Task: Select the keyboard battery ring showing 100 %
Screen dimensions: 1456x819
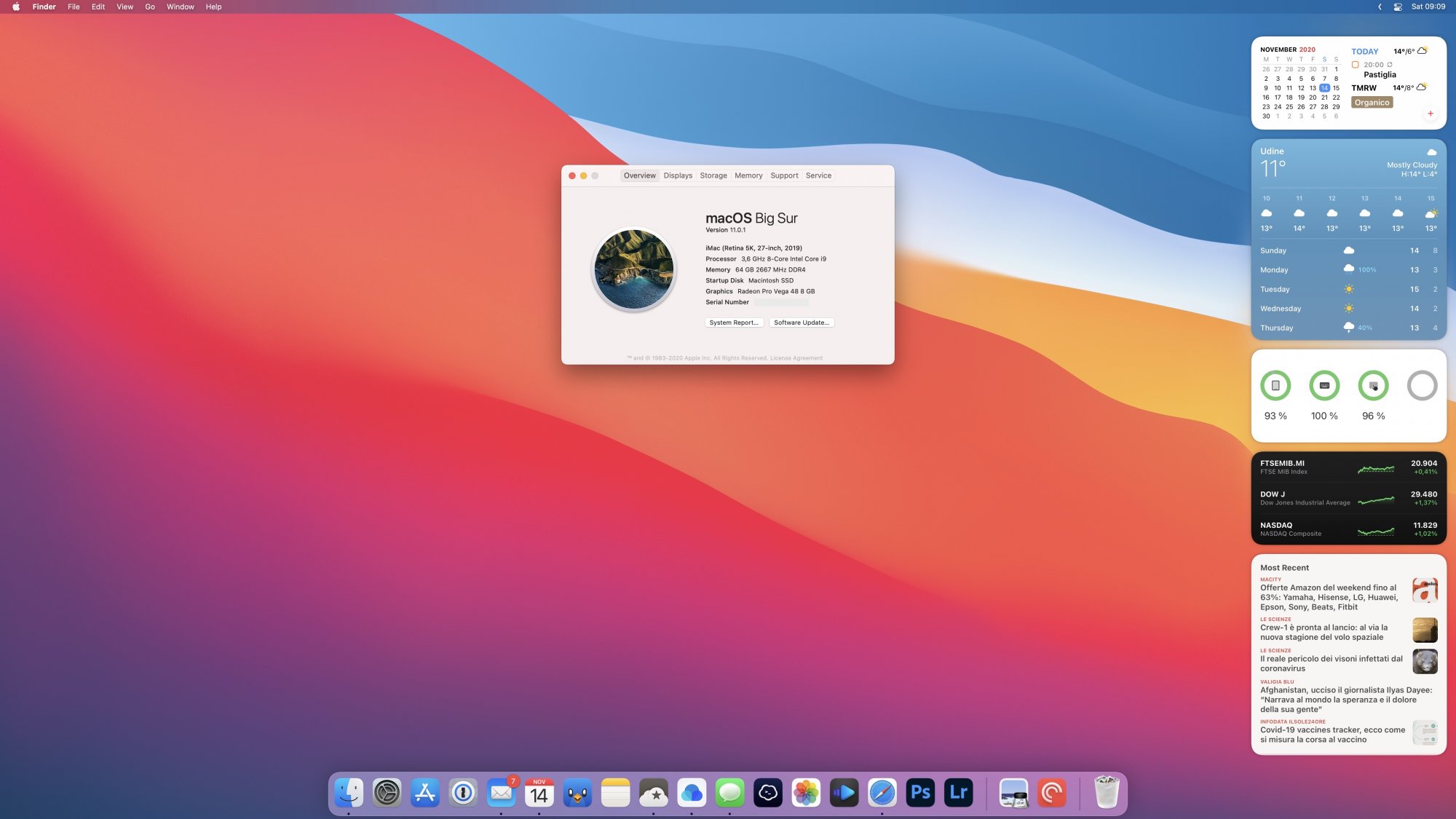Action: pos(1324,386)
